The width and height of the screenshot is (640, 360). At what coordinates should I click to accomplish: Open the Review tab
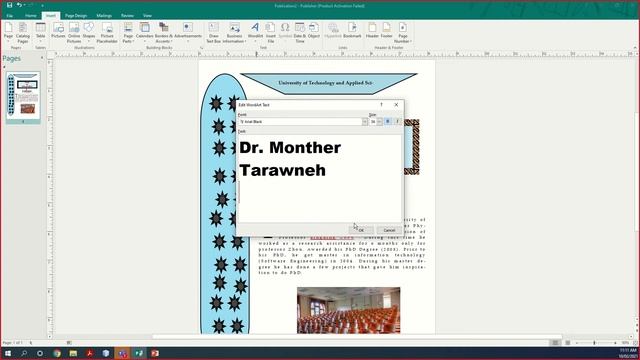pos(127,16)
